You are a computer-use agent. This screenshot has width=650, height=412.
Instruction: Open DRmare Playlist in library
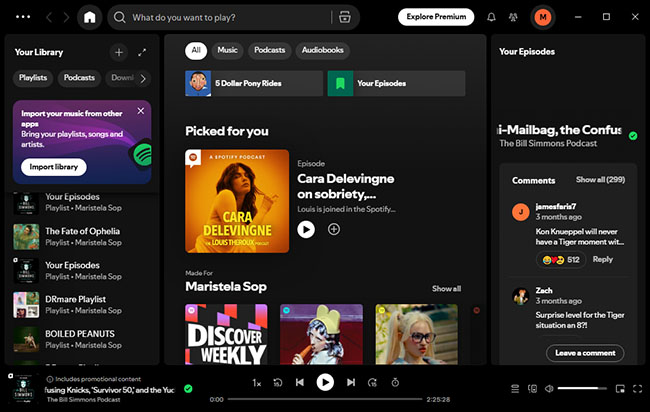(x=82, y=305)
